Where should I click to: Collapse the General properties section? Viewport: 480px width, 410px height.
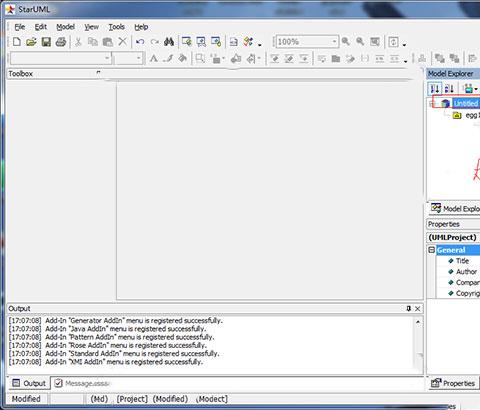pos(432,250)
